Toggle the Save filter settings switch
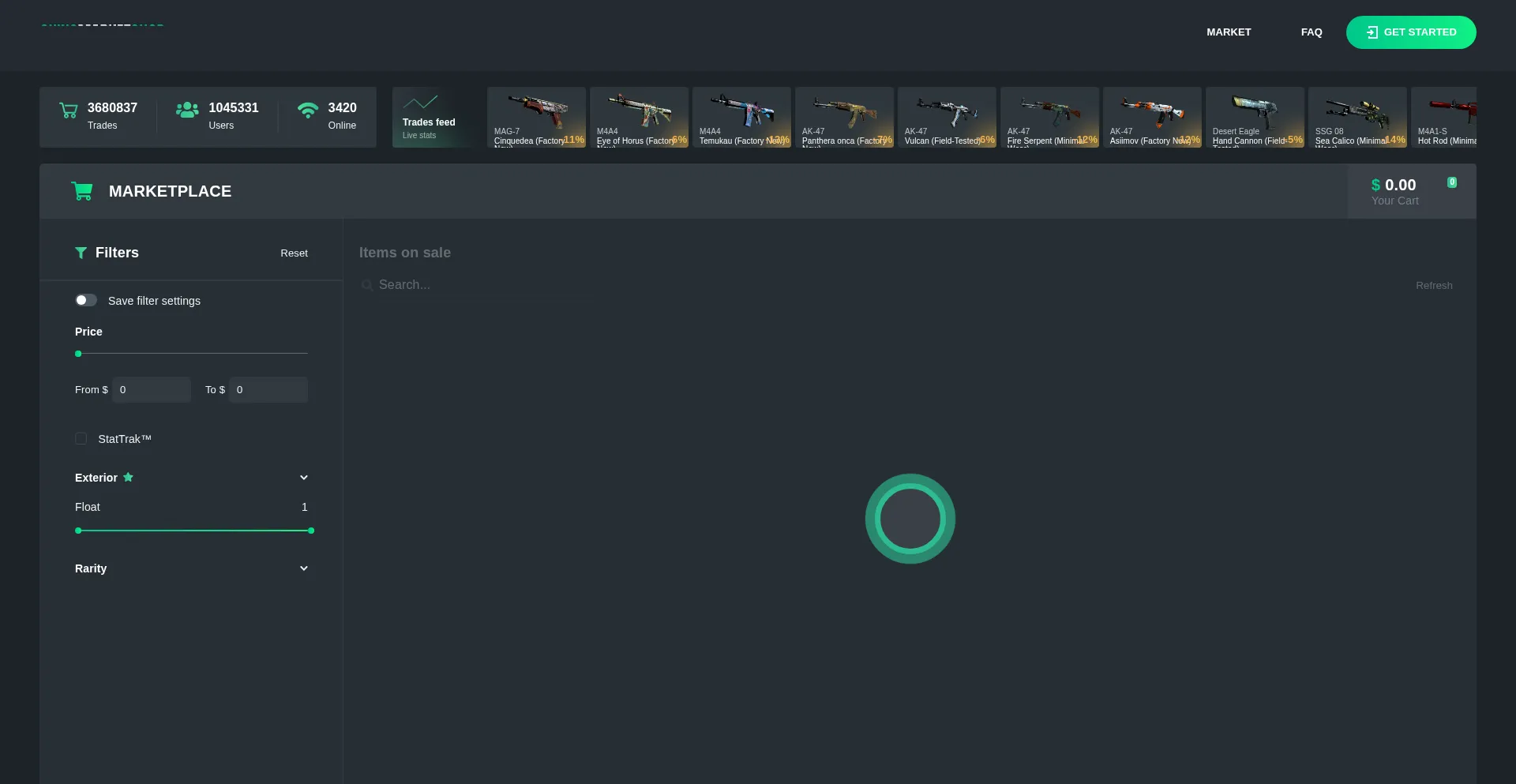This screenshot has width=1516, height=784. pos(86,300)
